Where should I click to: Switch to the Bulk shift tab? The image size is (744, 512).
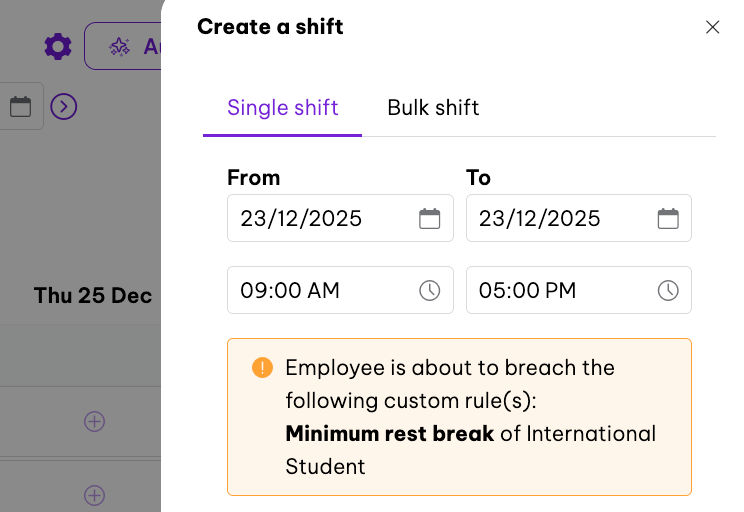pyautogui.click(x=433, y=108)
